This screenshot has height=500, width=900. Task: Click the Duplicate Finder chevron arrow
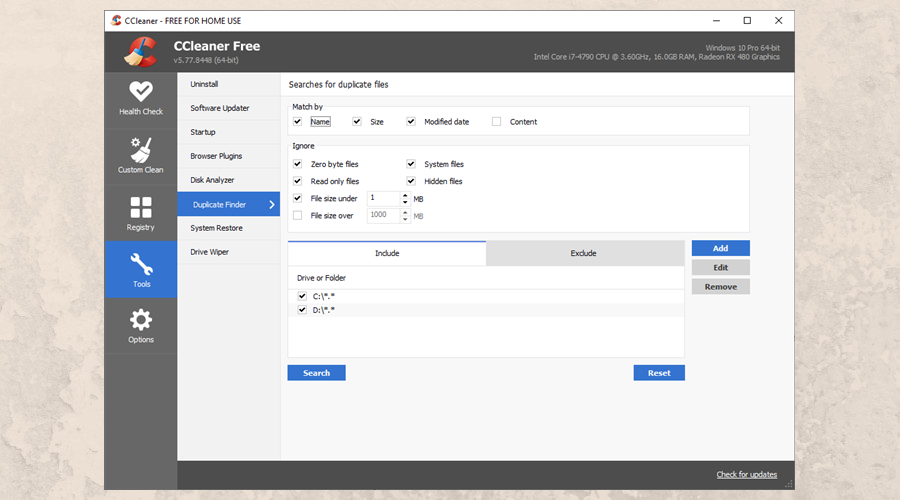271,205
